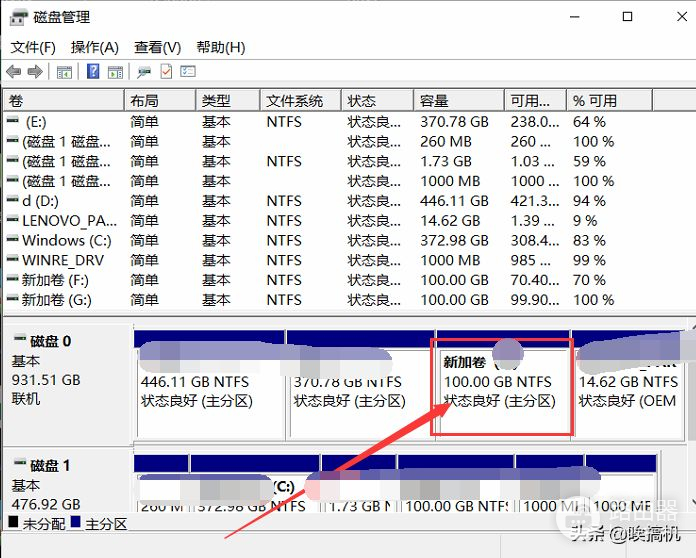Click the checklist view toolbar icon
The height and width of the screenshot is (558, 696).
click(188, 71)
